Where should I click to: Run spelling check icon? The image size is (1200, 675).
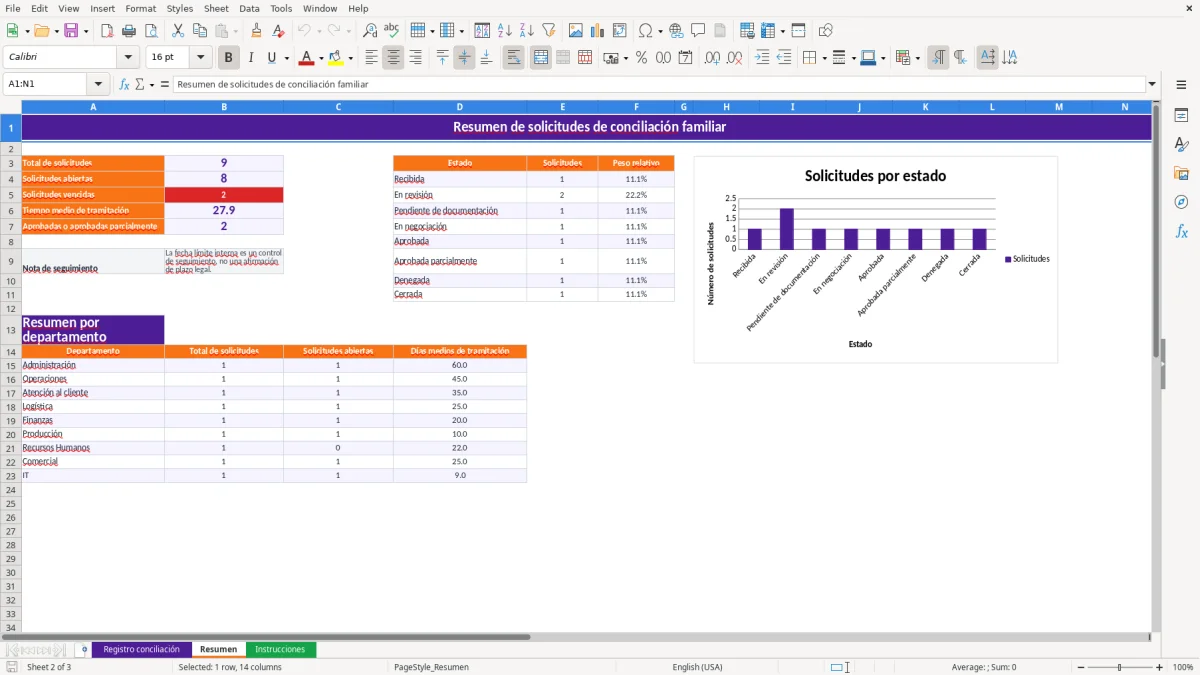(x=392, y=31)
